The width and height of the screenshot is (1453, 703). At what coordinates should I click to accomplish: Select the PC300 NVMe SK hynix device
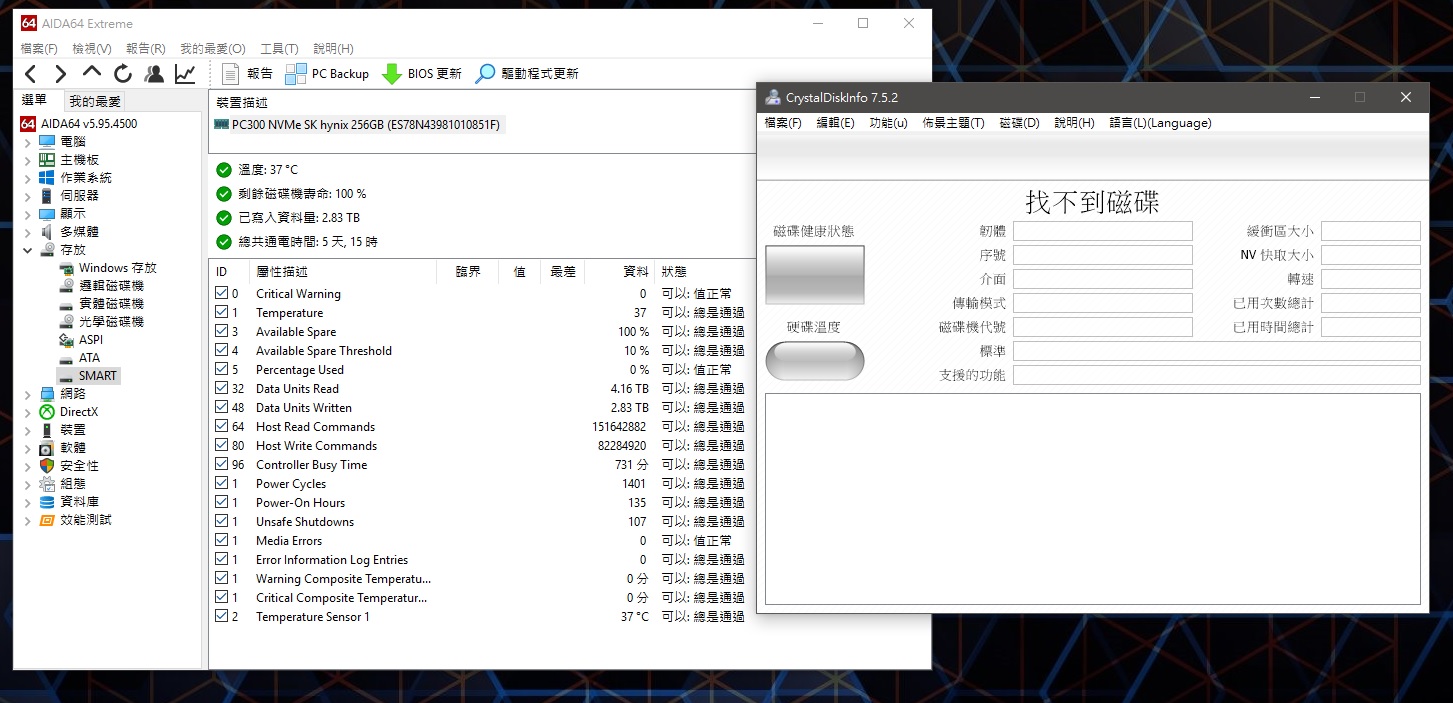click(357, 125)
